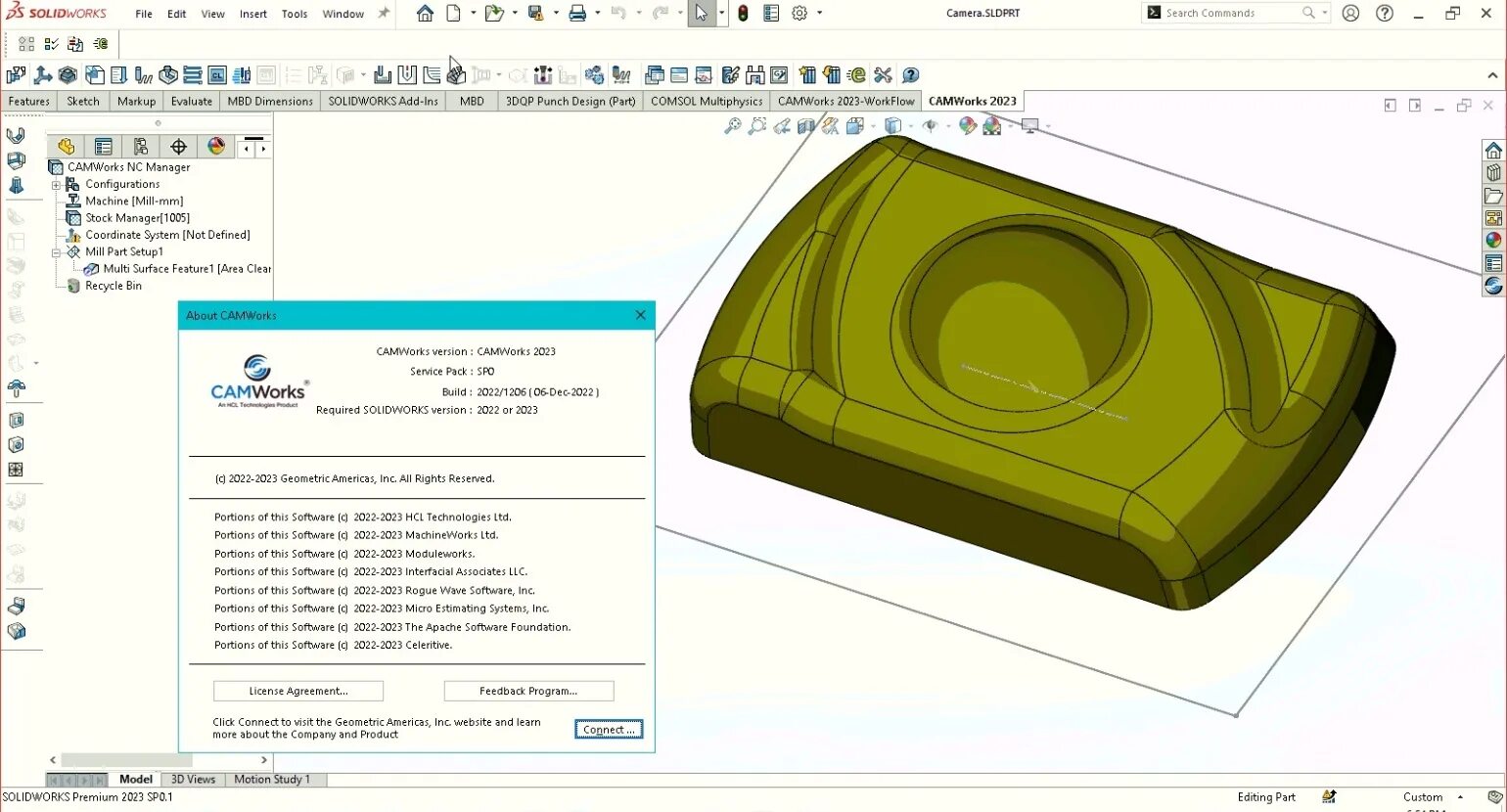Click the License Agreement button
Image resolution: width=1507 pixels, height=812 pixels.
298,691
